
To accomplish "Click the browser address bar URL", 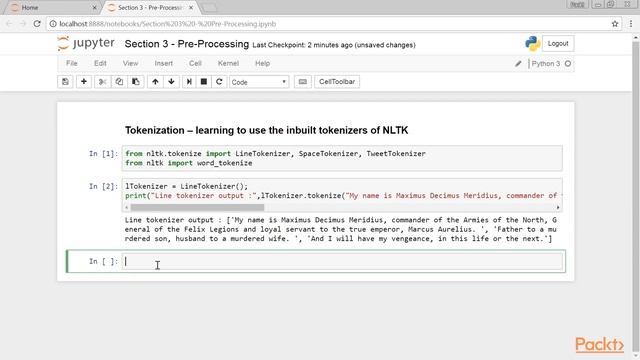I will [168, 24].
